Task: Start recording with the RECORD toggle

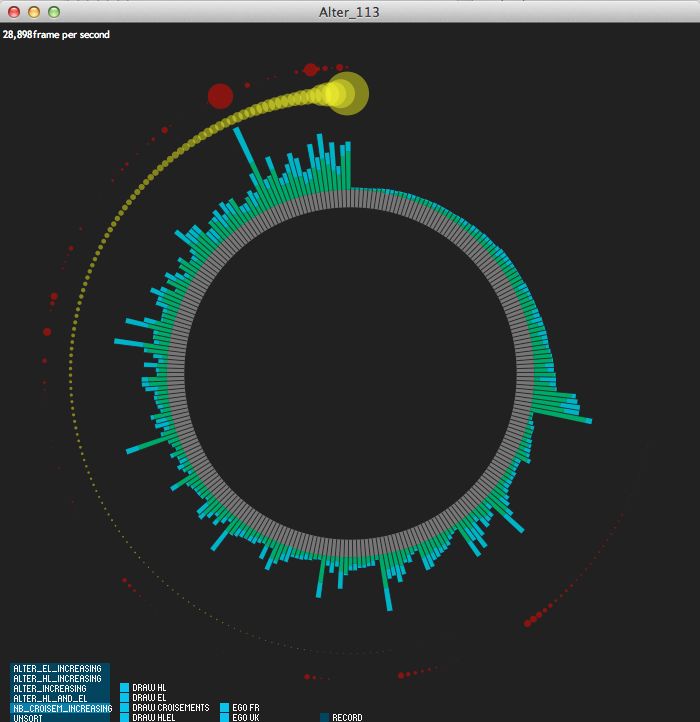Action: pyautogui.click(x=325, y=717)
